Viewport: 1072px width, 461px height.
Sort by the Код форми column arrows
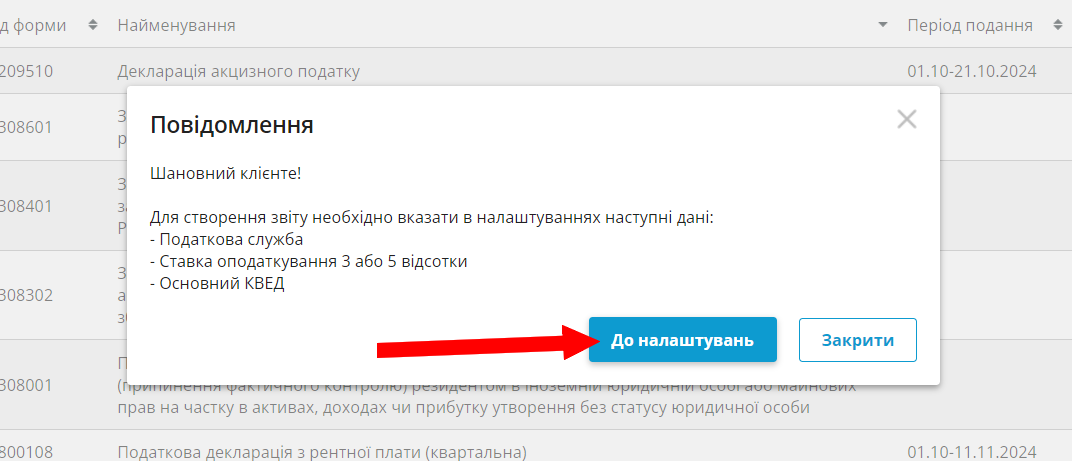(93, 25)
